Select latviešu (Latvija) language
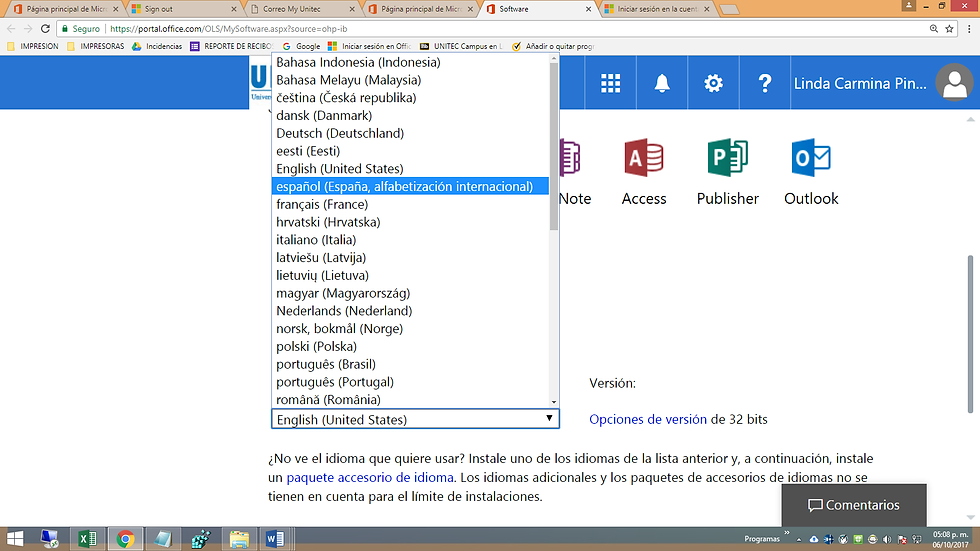Viewport: 980px width, 551px height. pyautogui.click(x=411, y=257)
